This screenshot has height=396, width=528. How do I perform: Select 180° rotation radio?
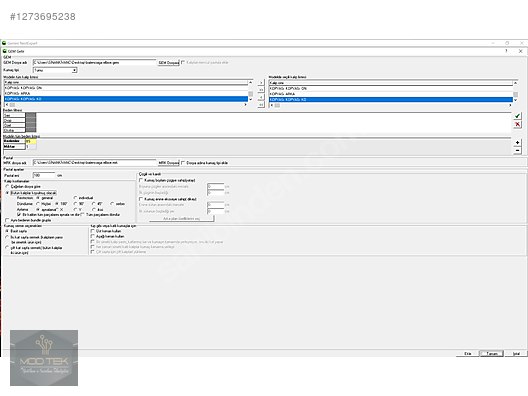click(57, 204)
